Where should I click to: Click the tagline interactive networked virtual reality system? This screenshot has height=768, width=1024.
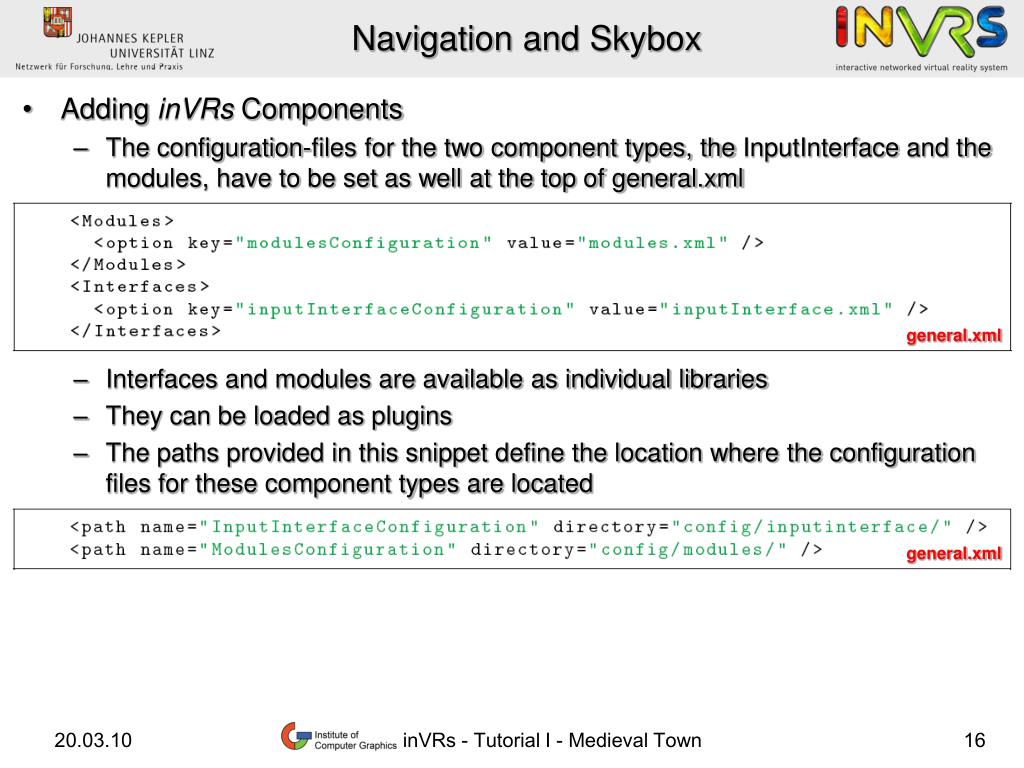tap(921, 67)
